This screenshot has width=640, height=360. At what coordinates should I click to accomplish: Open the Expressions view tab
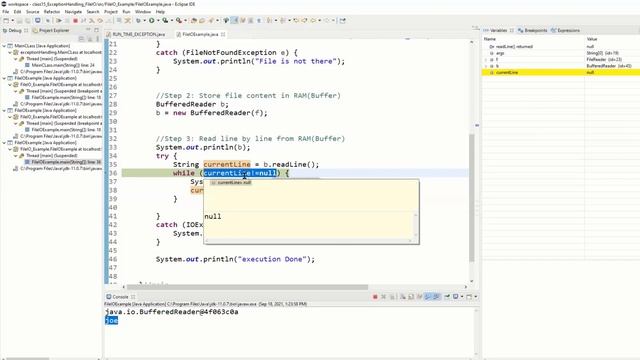565,30
